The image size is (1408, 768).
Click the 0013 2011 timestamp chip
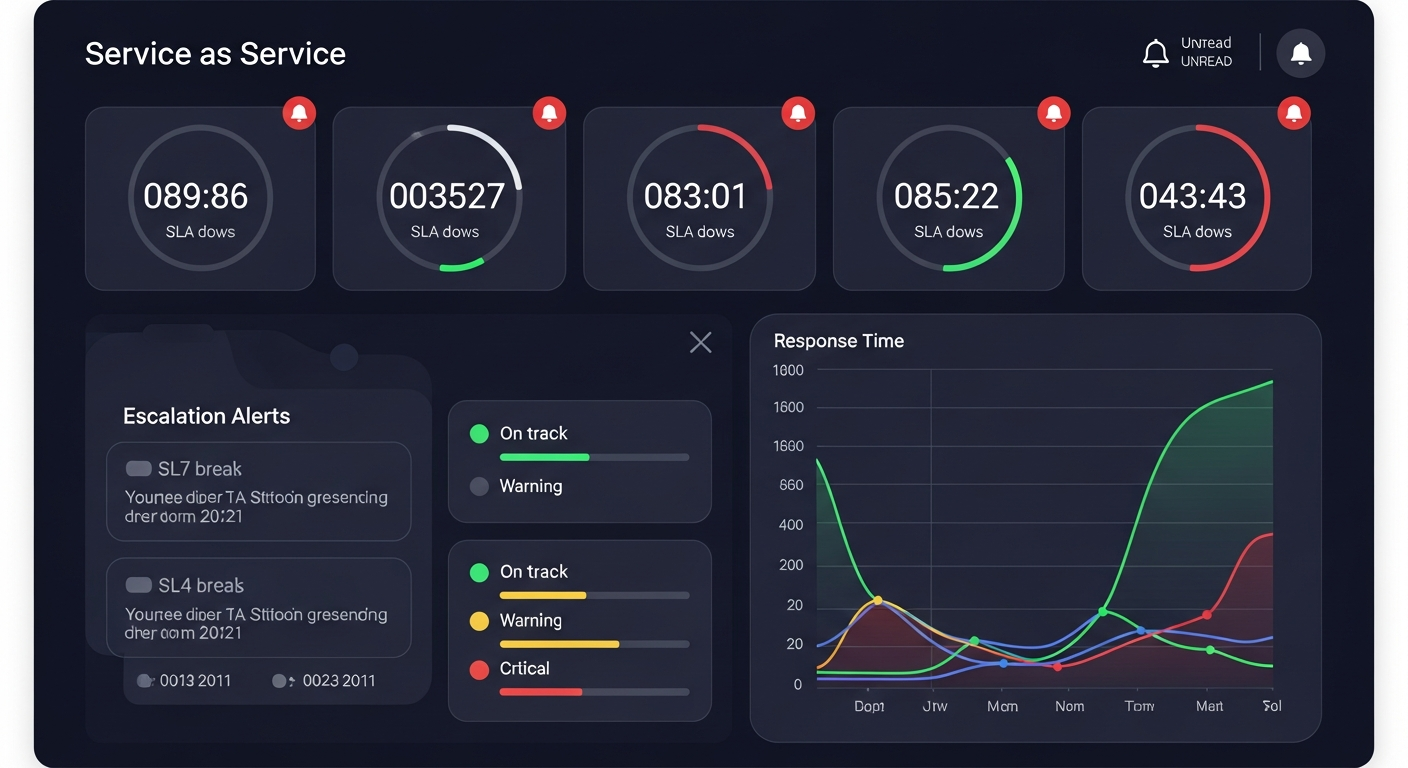184,681
